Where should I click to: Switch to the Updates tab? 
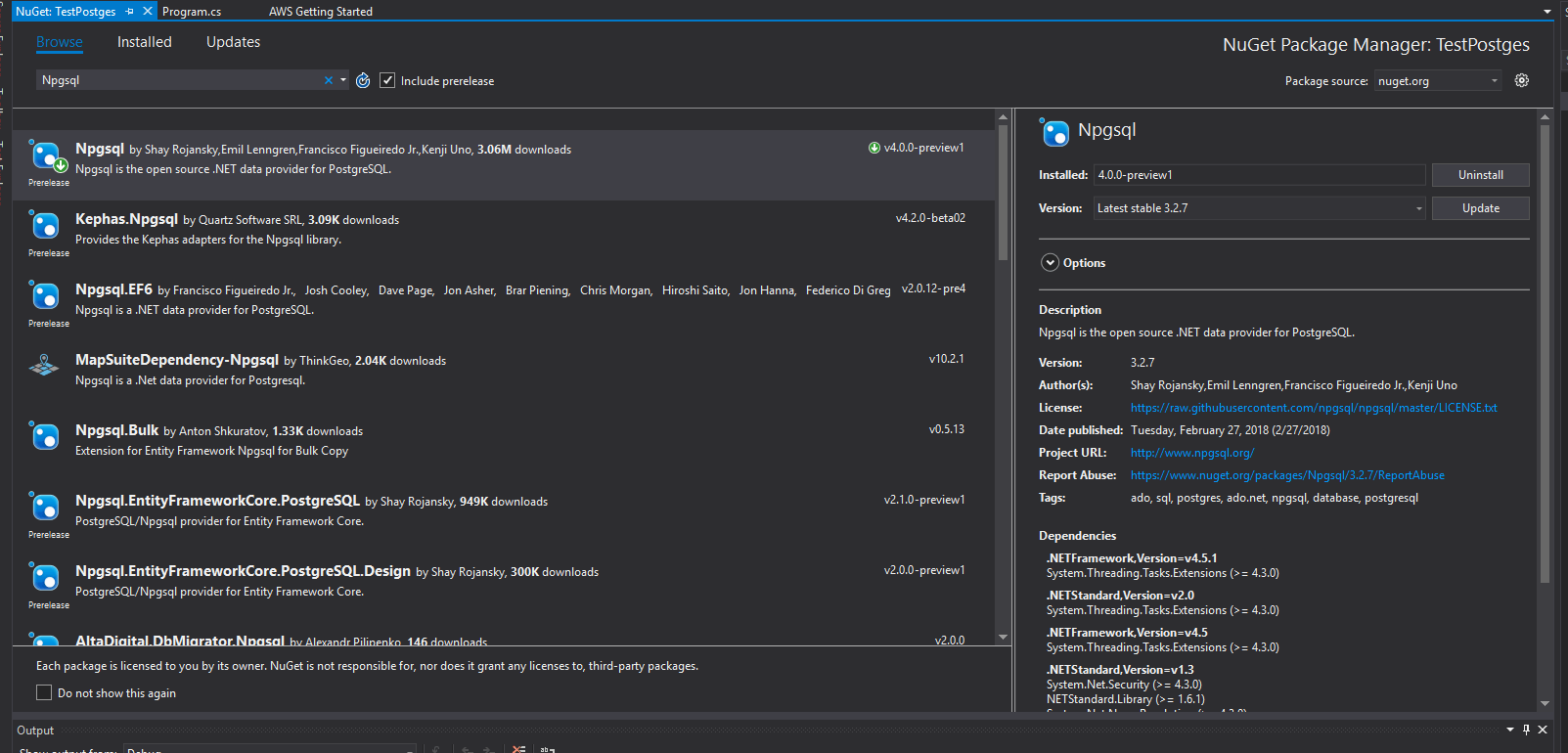click(233, 42)
